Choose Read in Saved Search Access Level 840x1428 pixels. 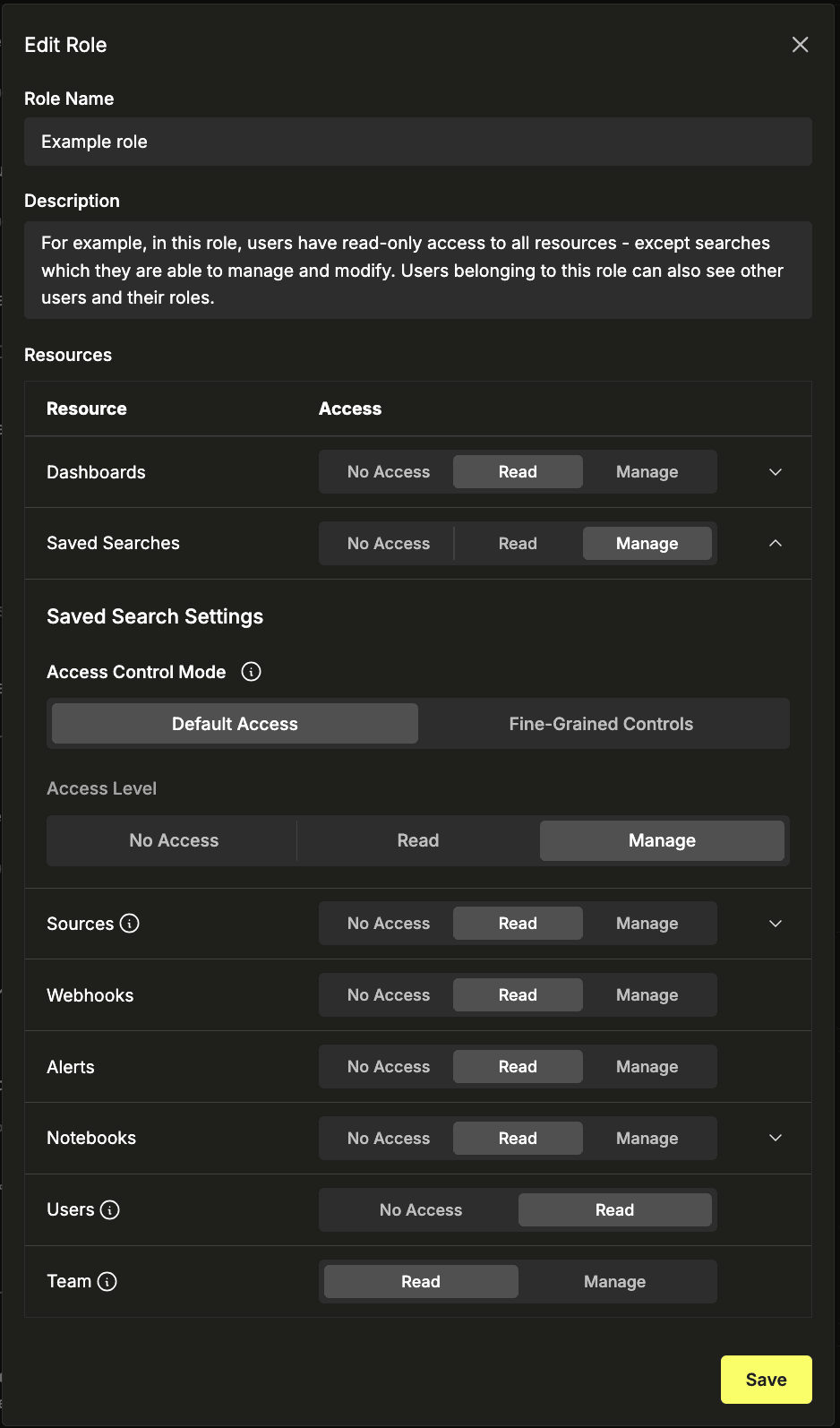coord(418,840)
